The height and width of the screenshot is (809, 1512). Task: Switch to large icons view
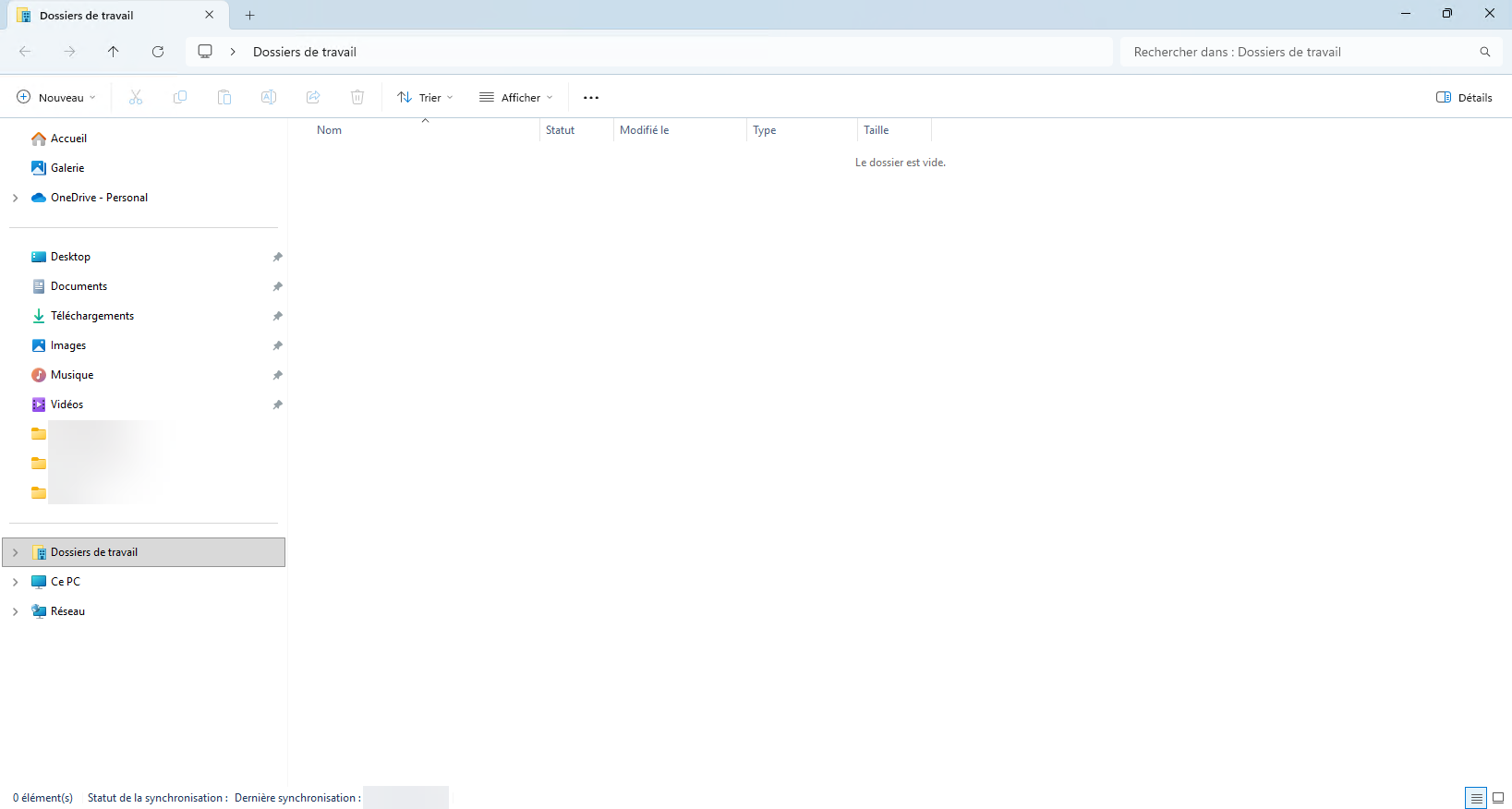point(1498,798)
